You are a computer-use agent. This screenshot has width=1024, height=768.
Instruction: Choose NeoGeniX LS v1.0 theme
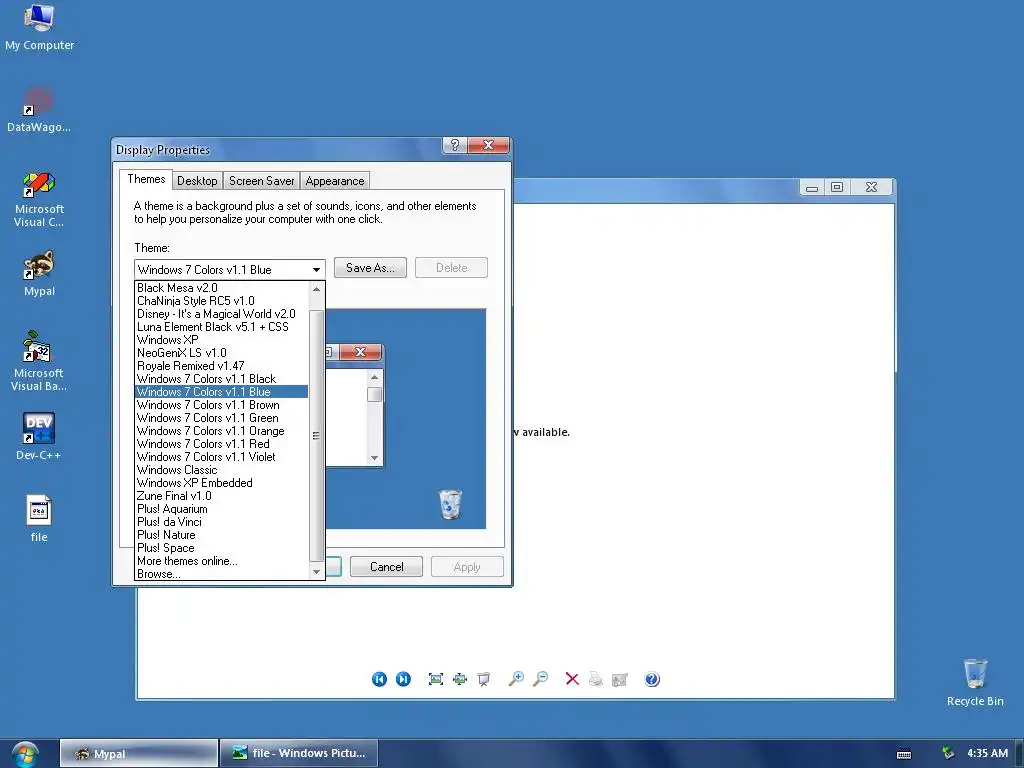pos(221,353)
